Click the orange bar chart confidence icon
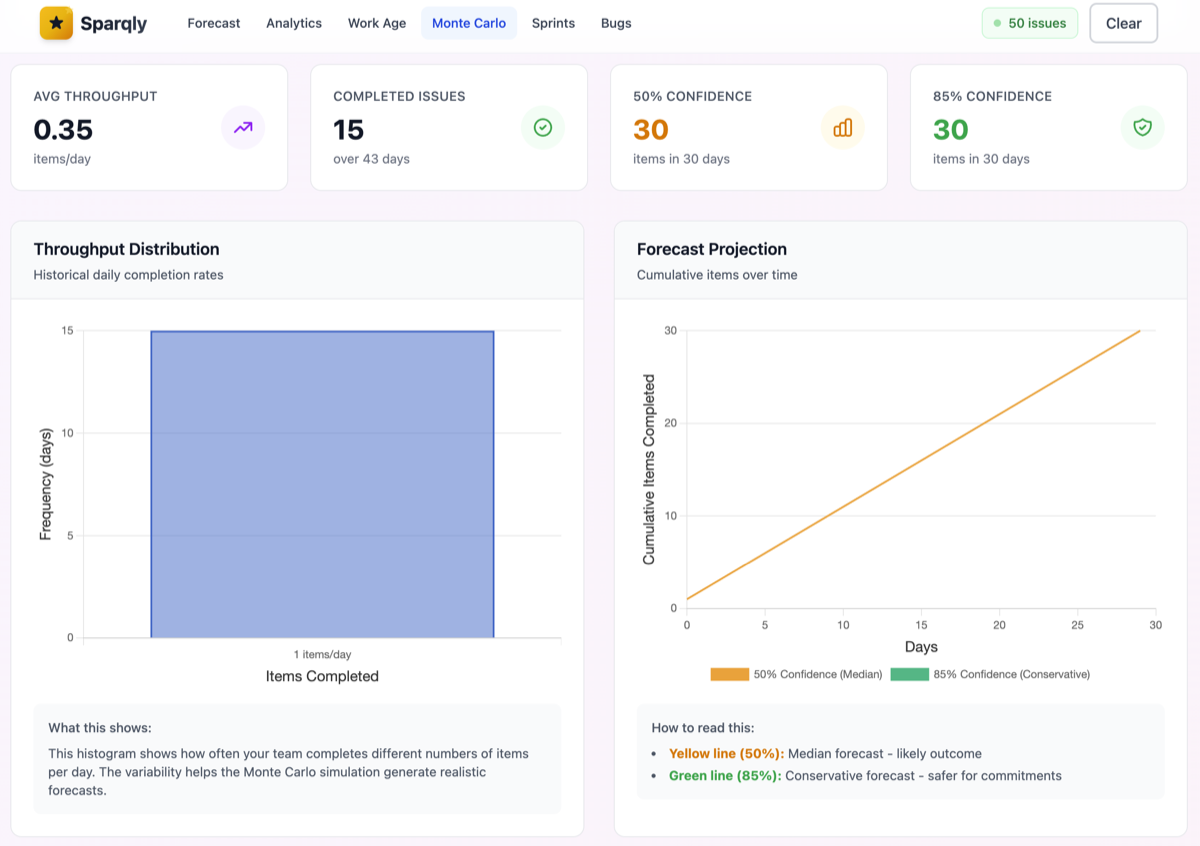1200x846 pixels. (x=843, y=128)
